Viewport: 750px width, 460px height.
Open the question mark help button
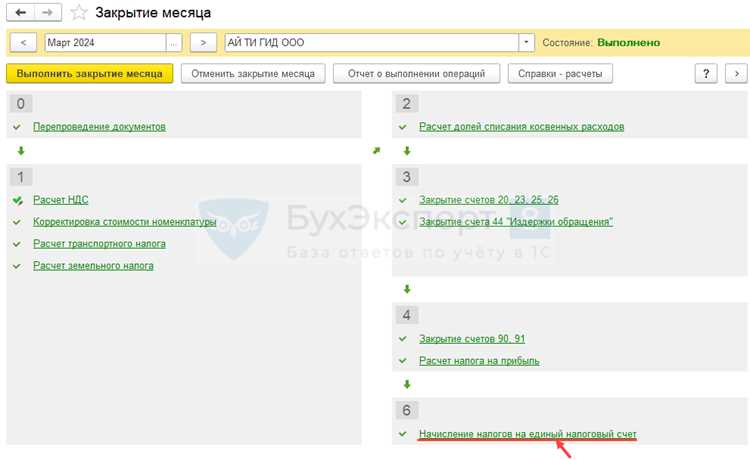[706, 74]
